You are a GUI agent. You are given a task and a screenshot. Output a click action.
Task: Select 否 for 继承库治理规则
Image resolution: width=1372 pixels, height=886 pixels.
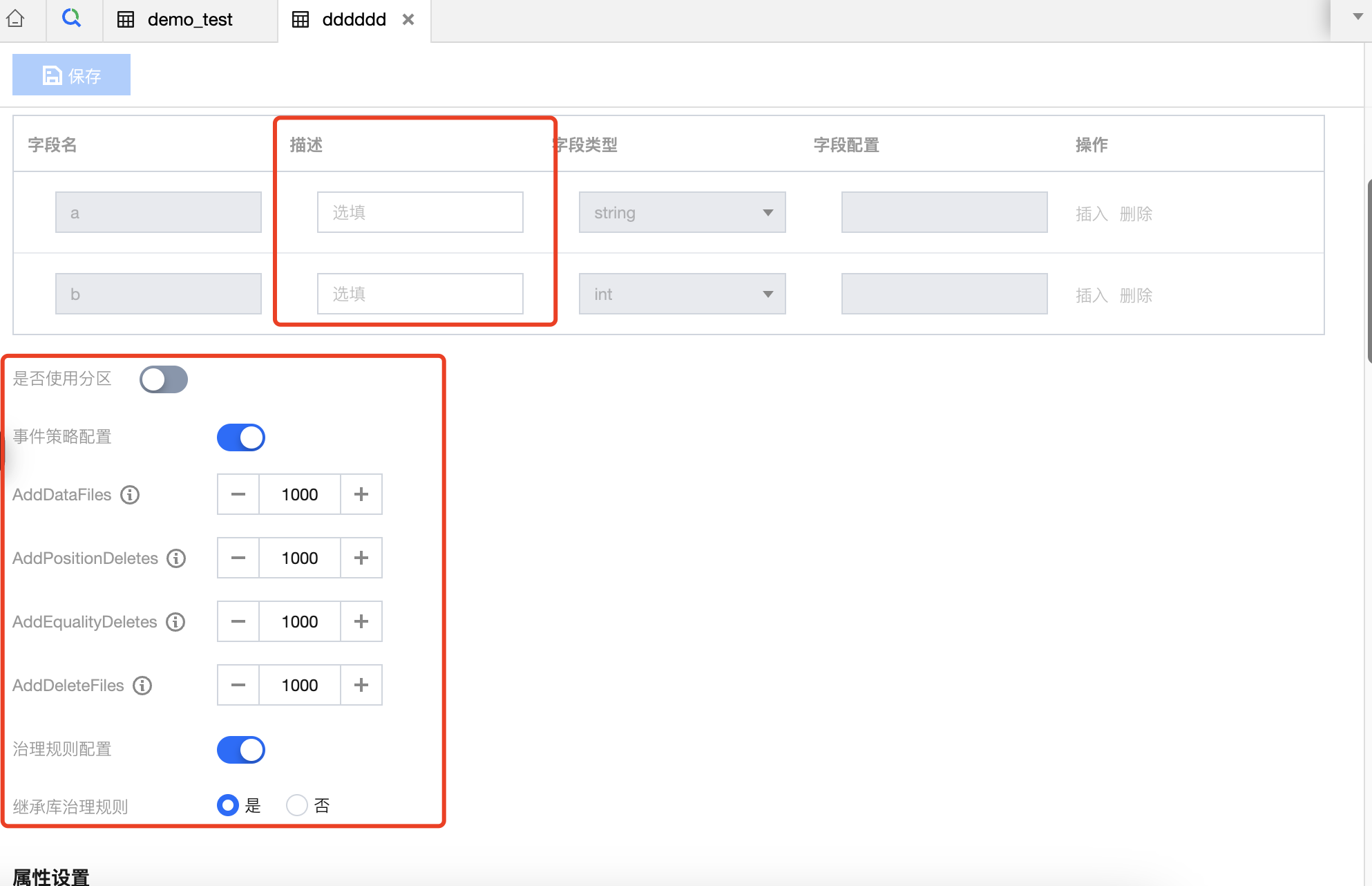click(297, 805)
